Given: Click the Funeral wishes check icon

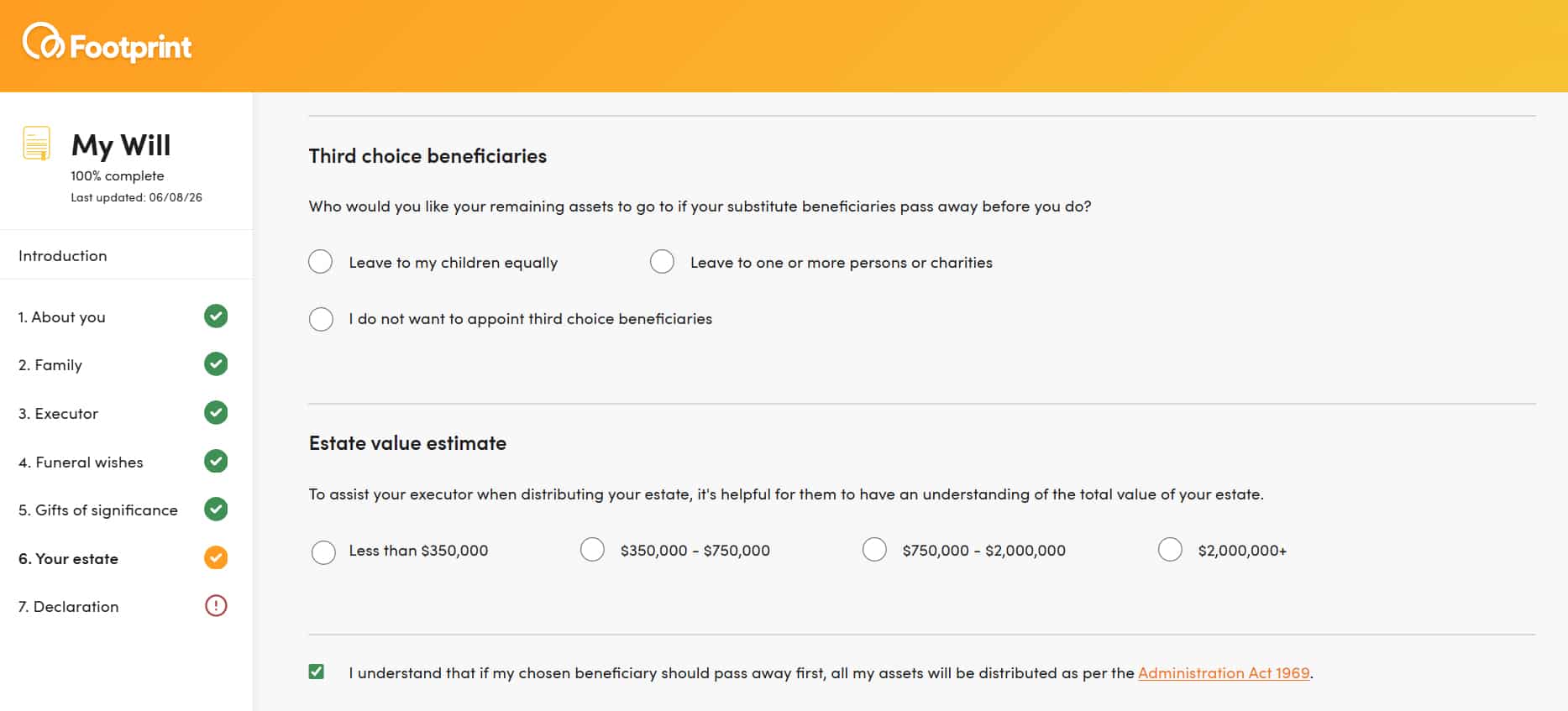Looking at the screenshot, I should [216, 461].
